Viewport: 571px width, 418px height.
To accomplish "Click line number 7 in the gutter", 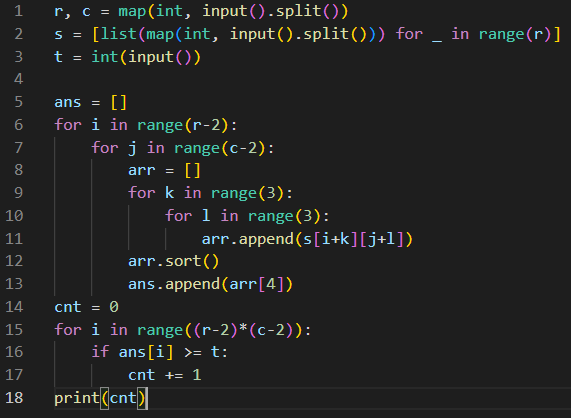I will [19, 148].
